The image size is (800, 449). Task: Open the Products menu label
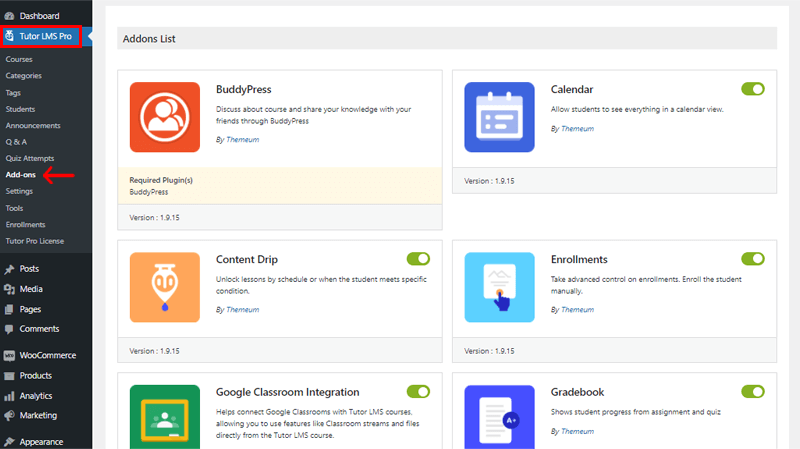36,376
